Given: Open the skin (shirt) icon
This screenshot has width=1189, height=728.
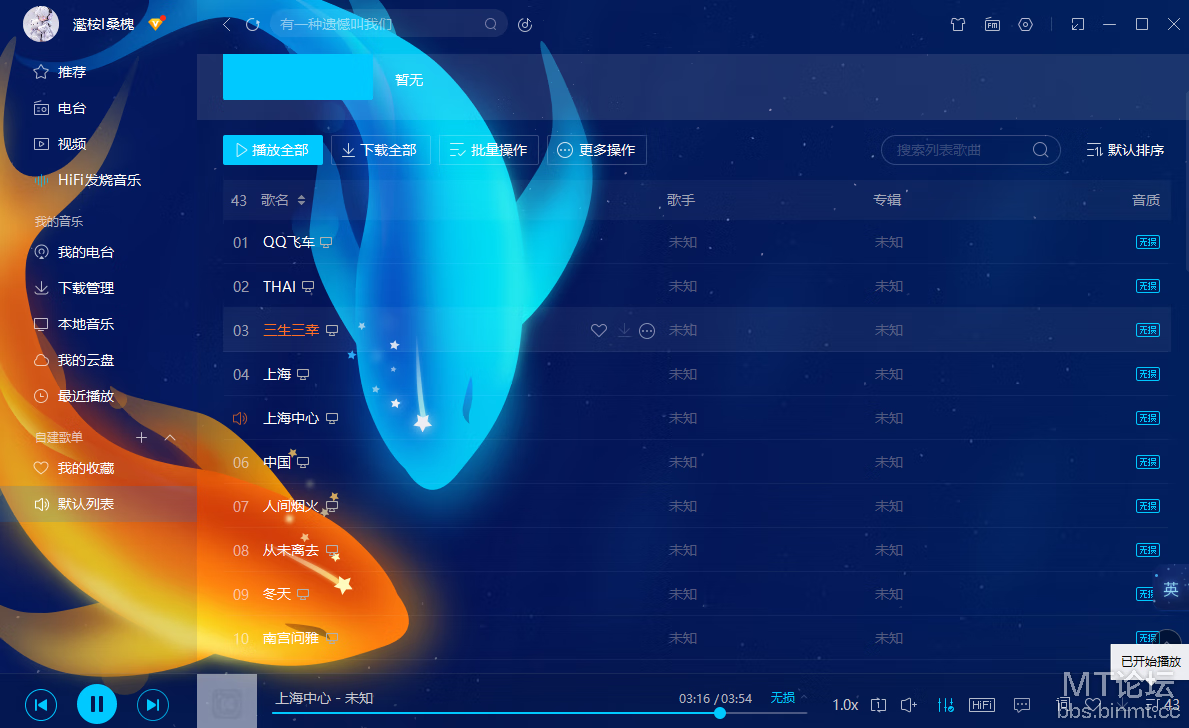Looking at the screenshot, I should click(x=958, y=24).
